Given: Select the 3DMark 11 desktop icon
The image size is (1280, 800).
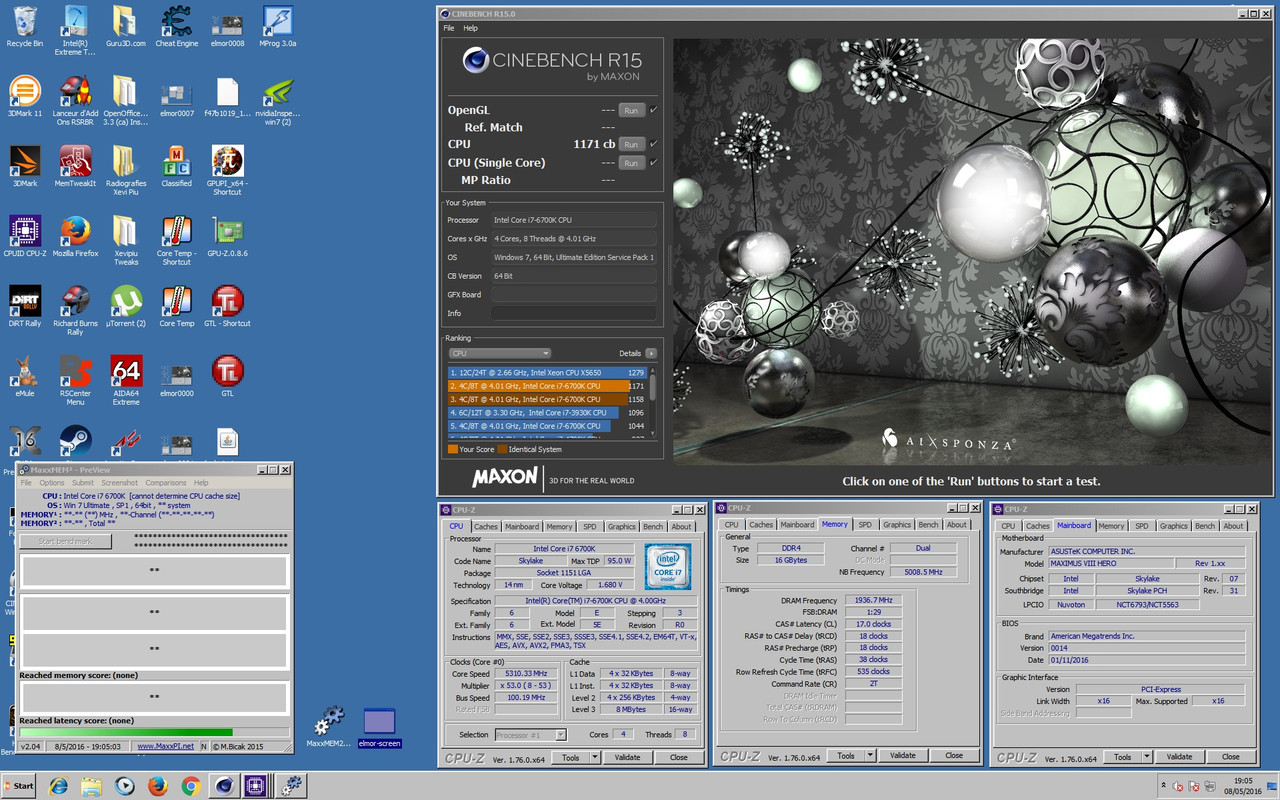Looking at the screenshot, I should click(x=25, y=98).
